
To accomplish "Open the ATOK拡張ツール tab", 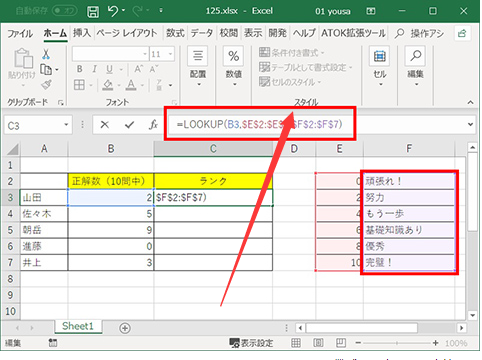I will (x=353, y=33).
